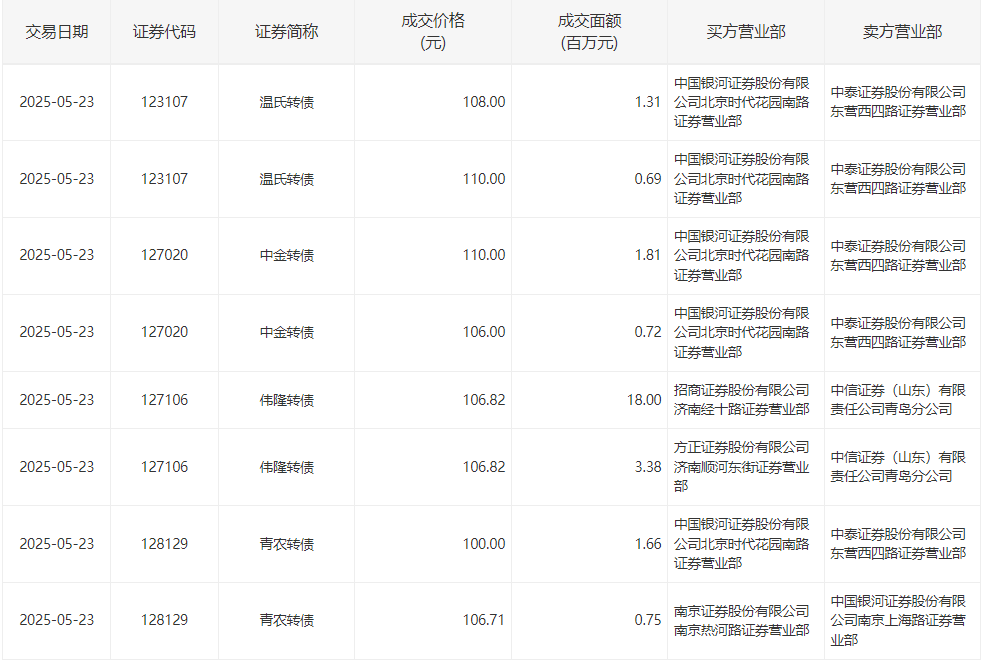Click 青农转债 in the row priced 100.00

(x=287, y=544)
